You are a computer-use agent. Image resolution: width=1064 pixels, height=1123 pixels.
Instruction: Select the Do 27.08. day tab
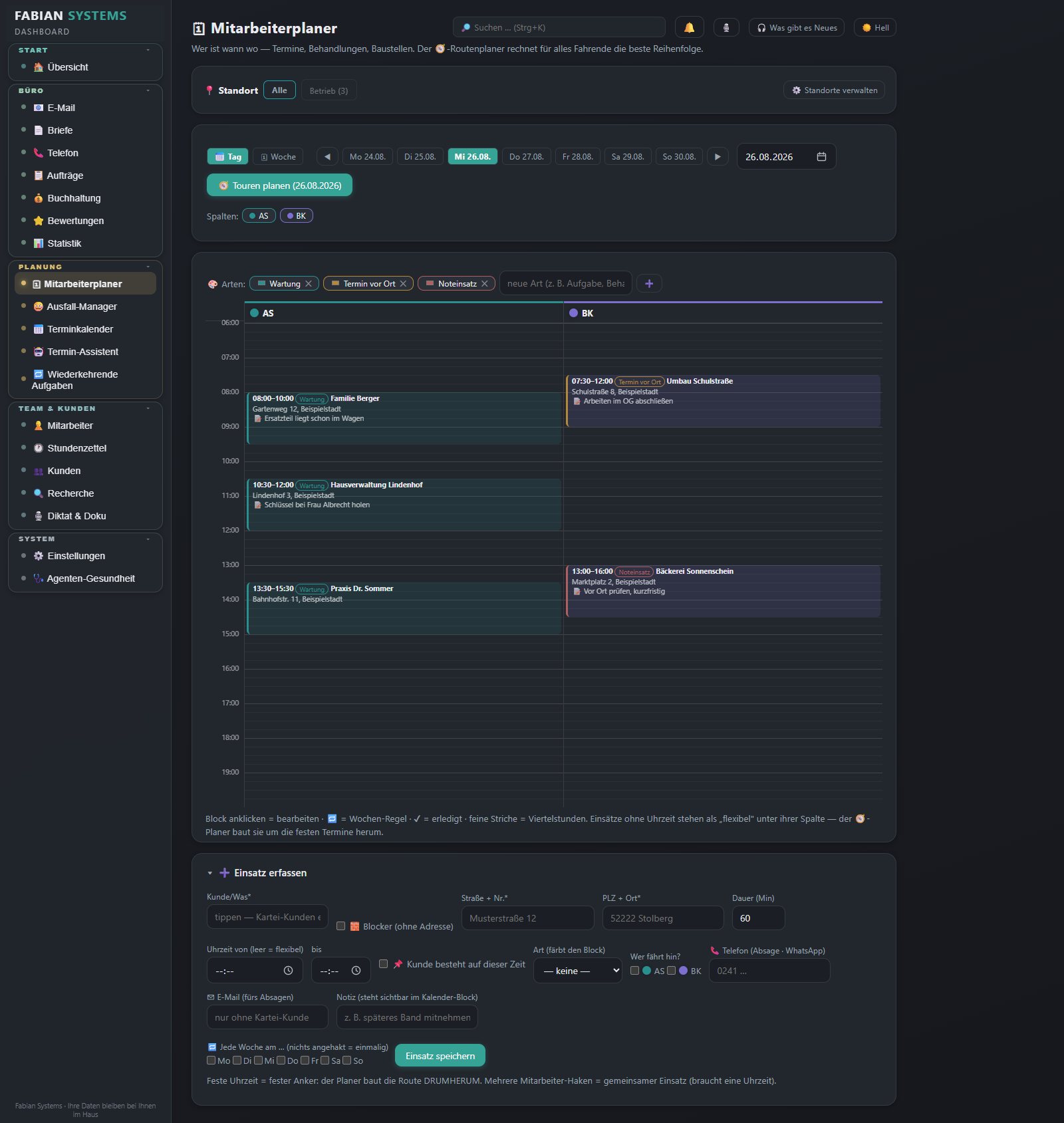(x=526, y=157)
